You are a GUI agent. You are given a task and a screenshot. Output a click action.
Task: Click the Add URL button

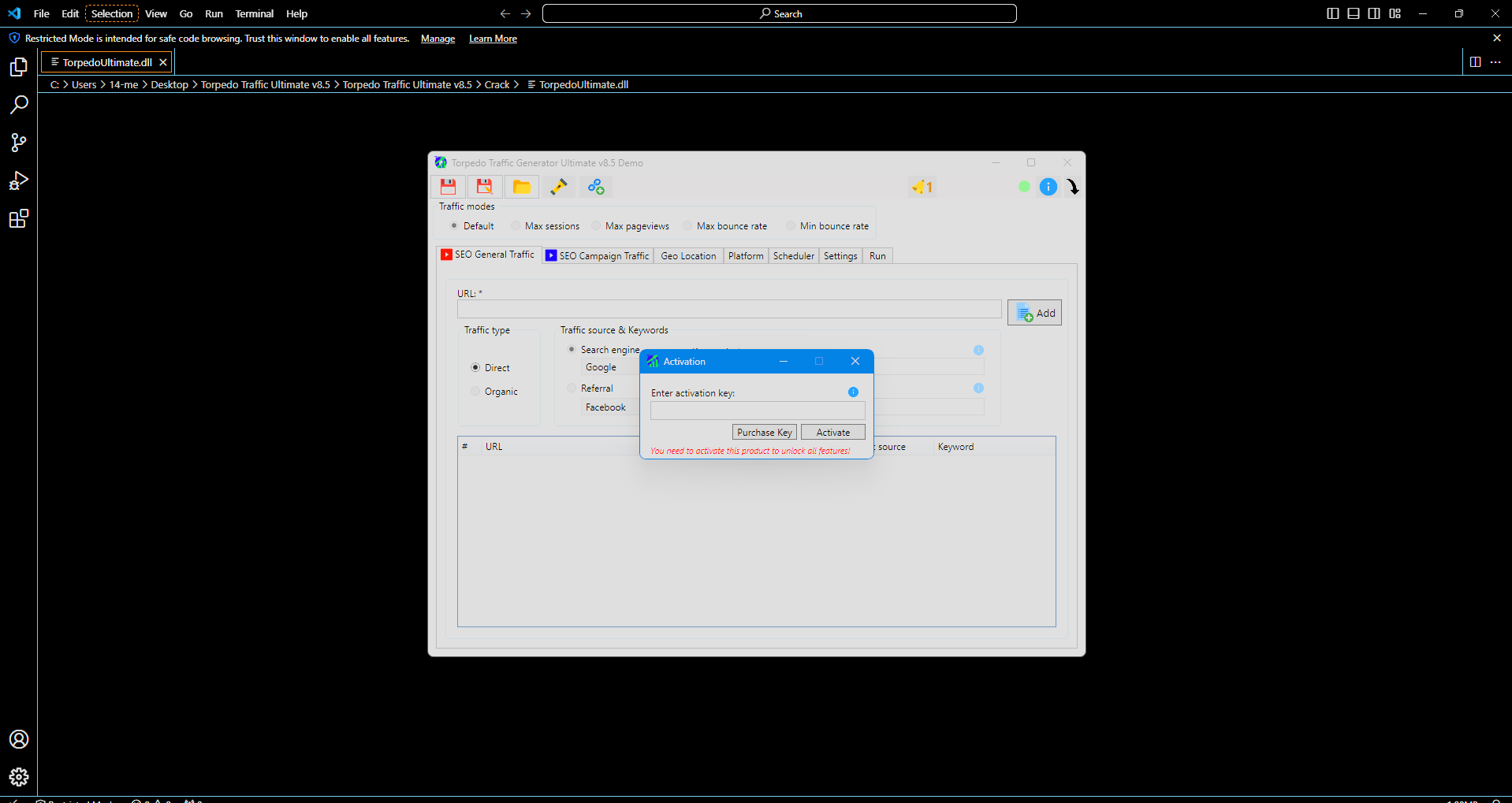pos(1034,313)
